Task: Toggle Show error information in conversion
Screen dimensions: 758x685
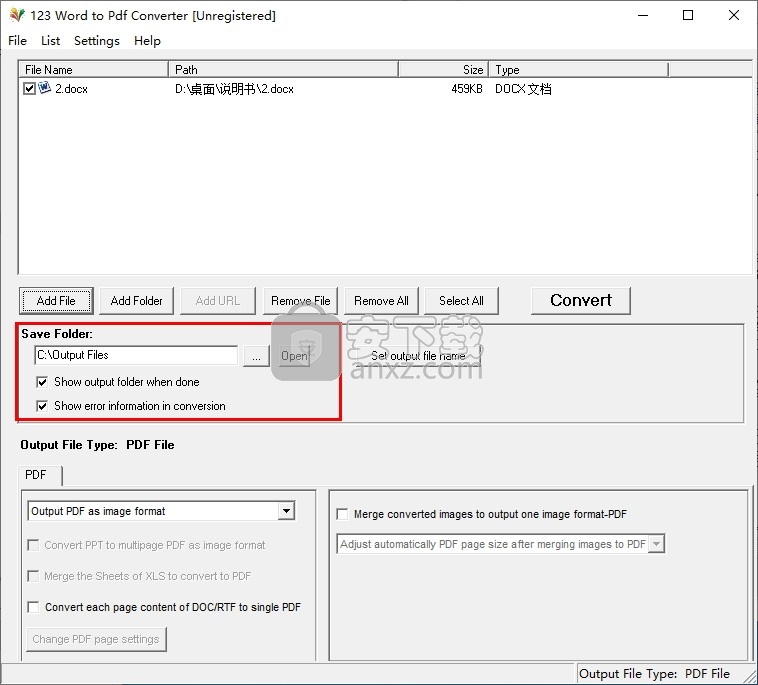Action: 42,406
